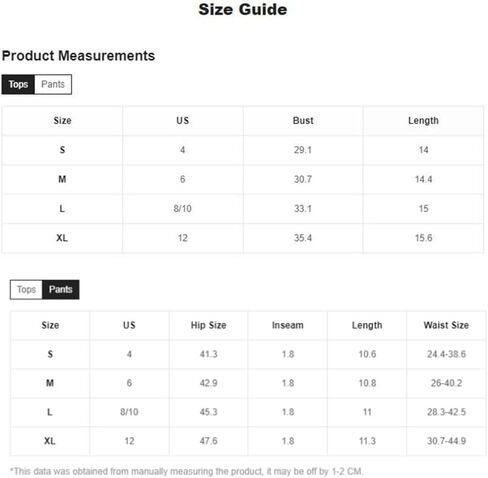The height and width of the screenshot is (478, 488).
Task: Select the 29.1 bust measurement cell
Action: (x=303, y=150)
